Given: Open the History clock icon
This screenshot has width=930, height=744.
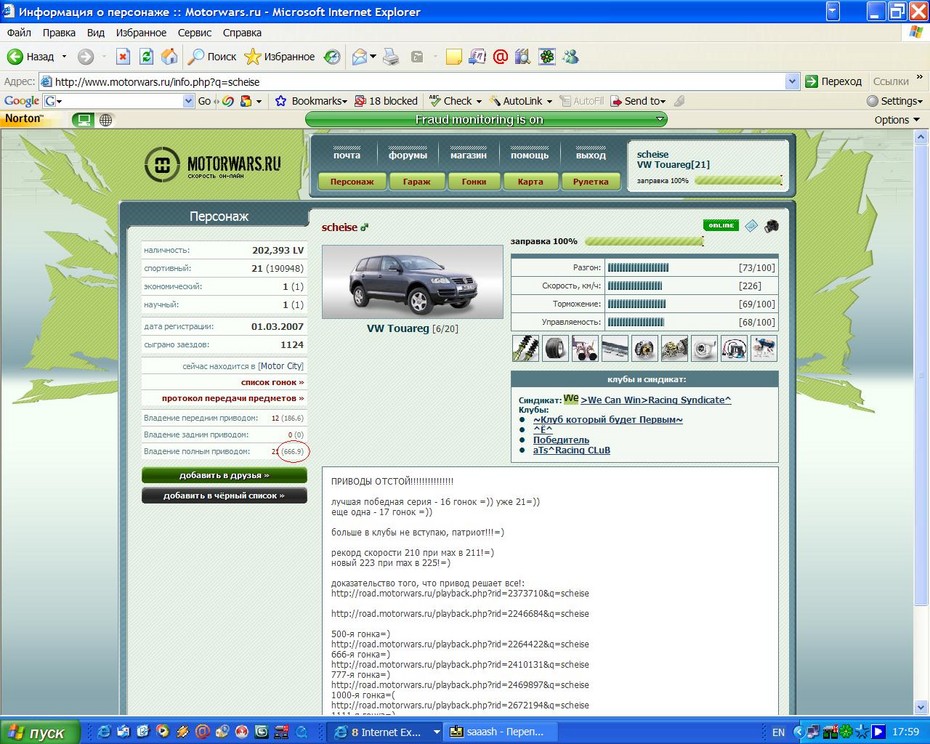Looking at the screenshot, I should (332, 57).
